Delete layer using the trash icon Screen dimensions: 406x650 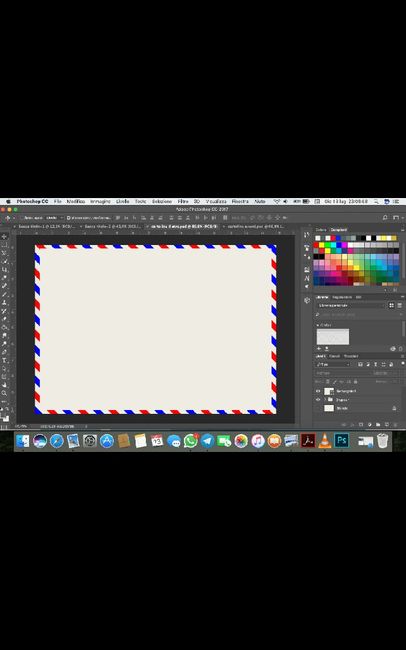coord(396,424)
